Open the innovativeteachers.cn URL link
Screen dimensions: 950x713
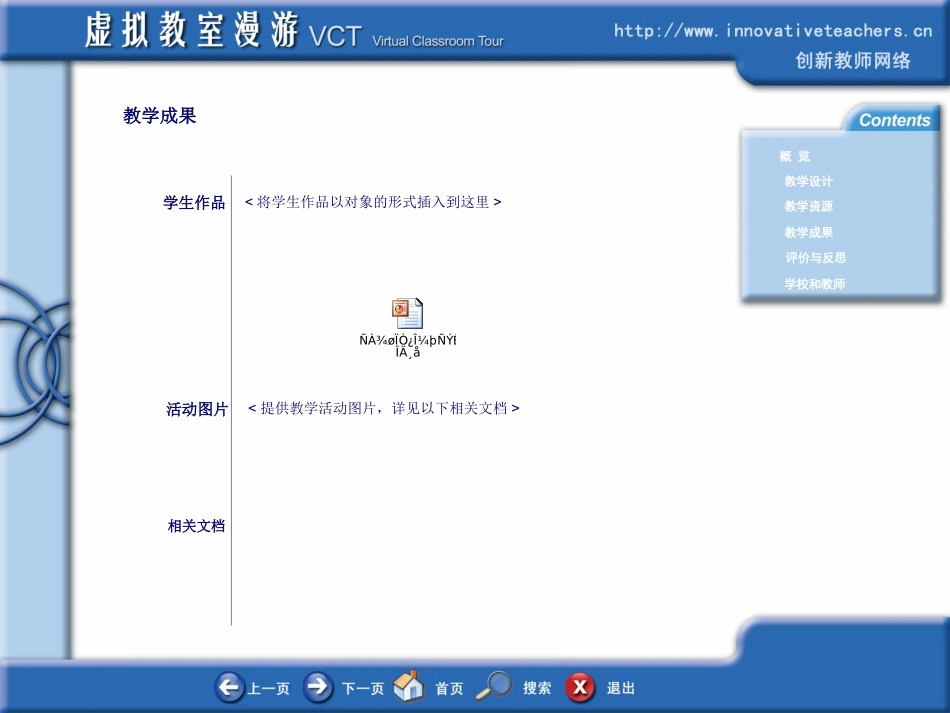coord(772,30)
